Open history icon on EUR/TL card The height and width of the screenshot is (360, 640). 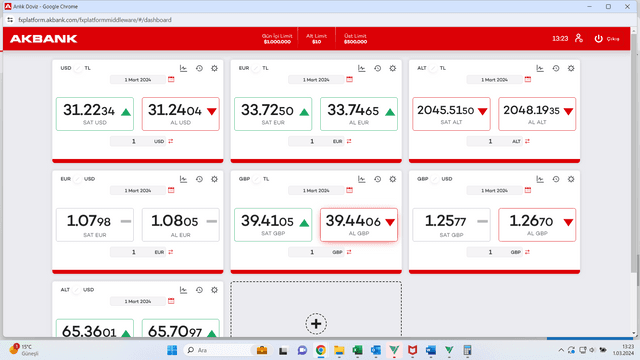378,68
